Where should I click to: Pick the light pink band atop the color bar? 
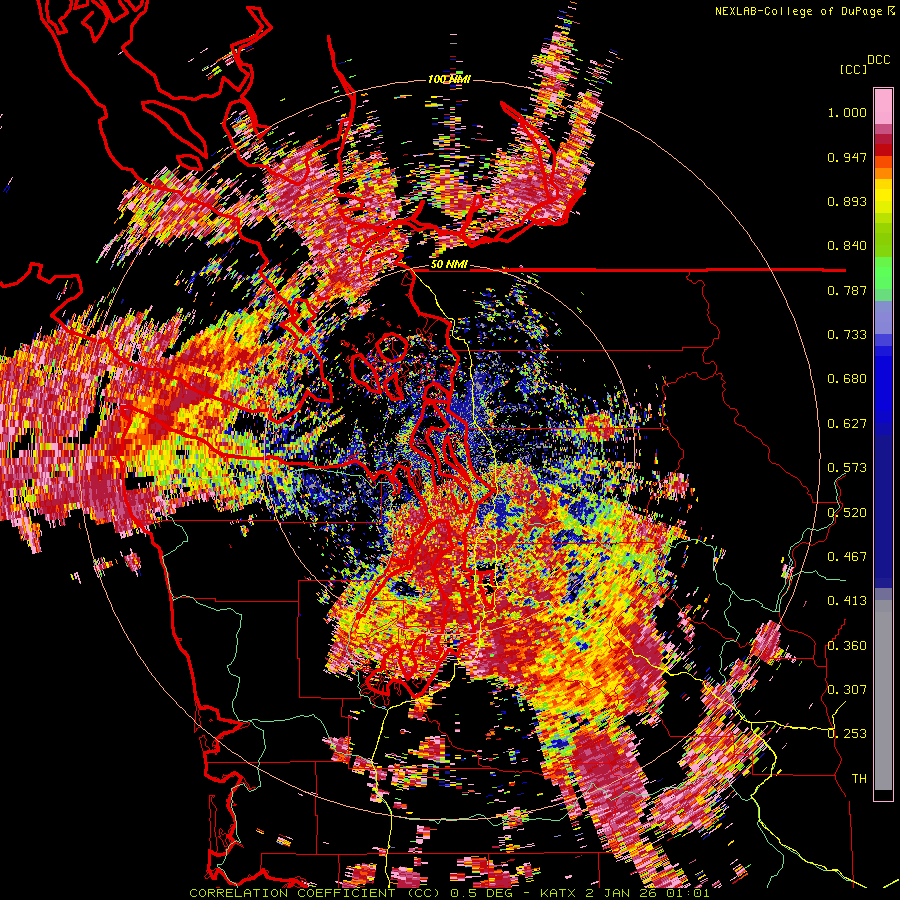(x=883, y=106)
